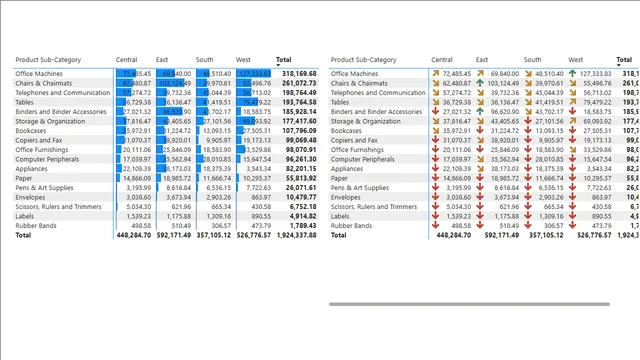The image size is (640, 360).
Task: Click the orange arrow beside 38,173.03 in right table
Action: click(x=480, y=169)
